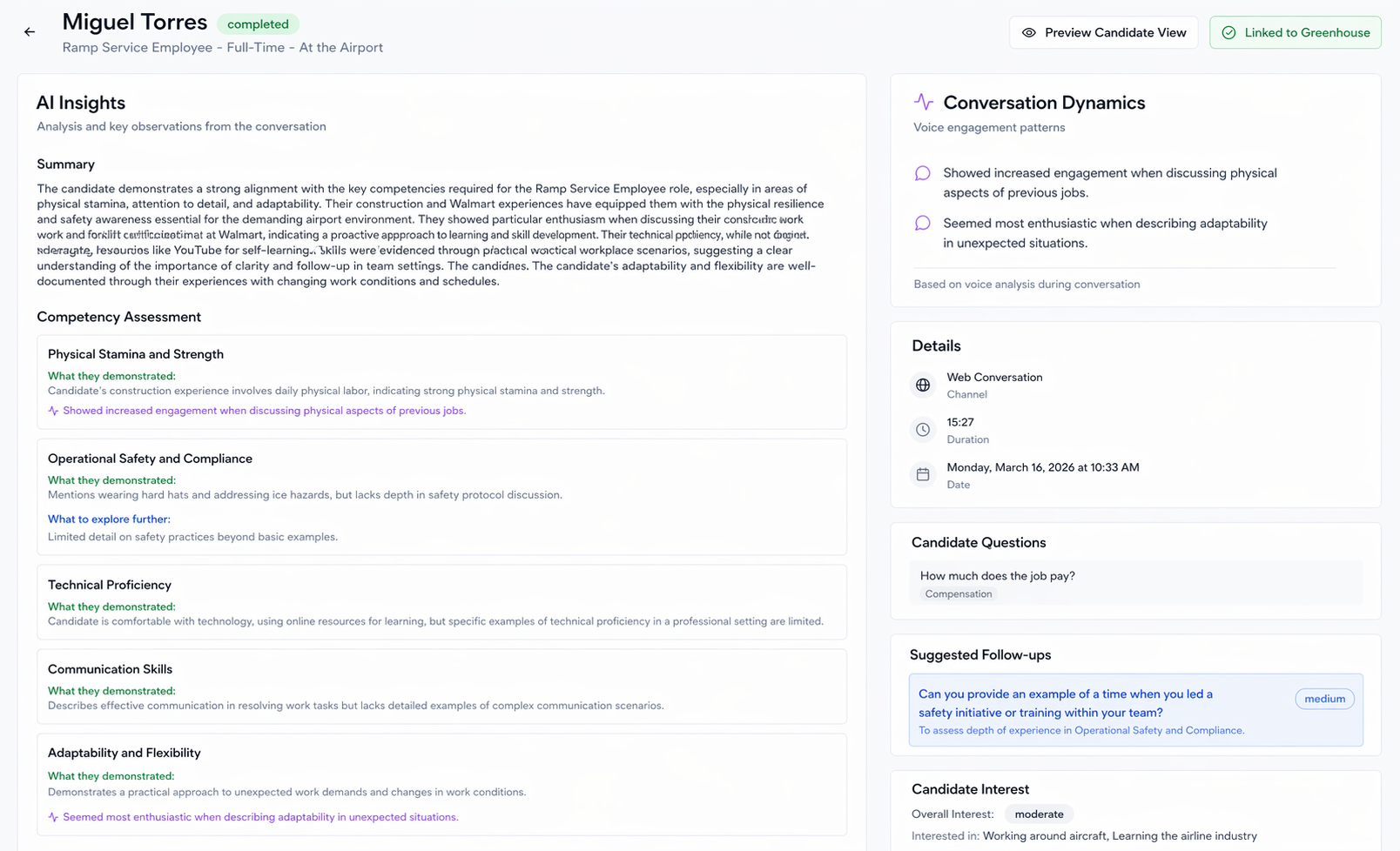The image size is (1400, 851).
Task: Click the globe icon beside Web Conversation
Action: click(923, 385)
